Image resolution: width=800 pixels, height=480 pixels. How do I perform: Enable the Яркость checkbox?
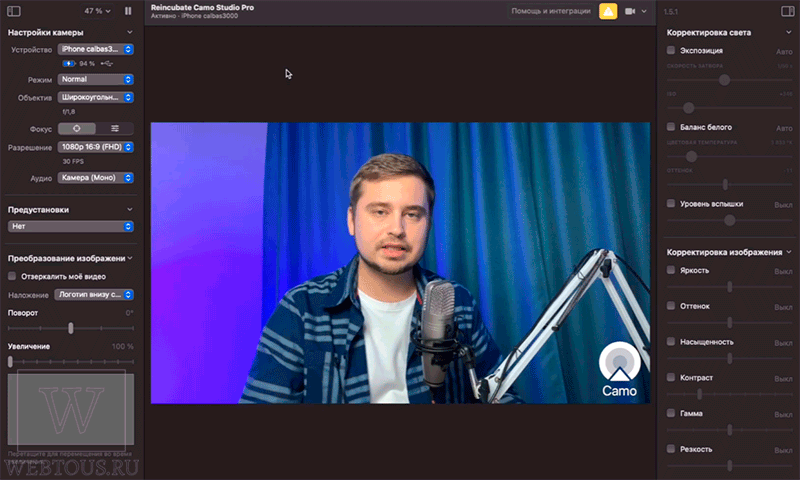[x=671, y=270]
